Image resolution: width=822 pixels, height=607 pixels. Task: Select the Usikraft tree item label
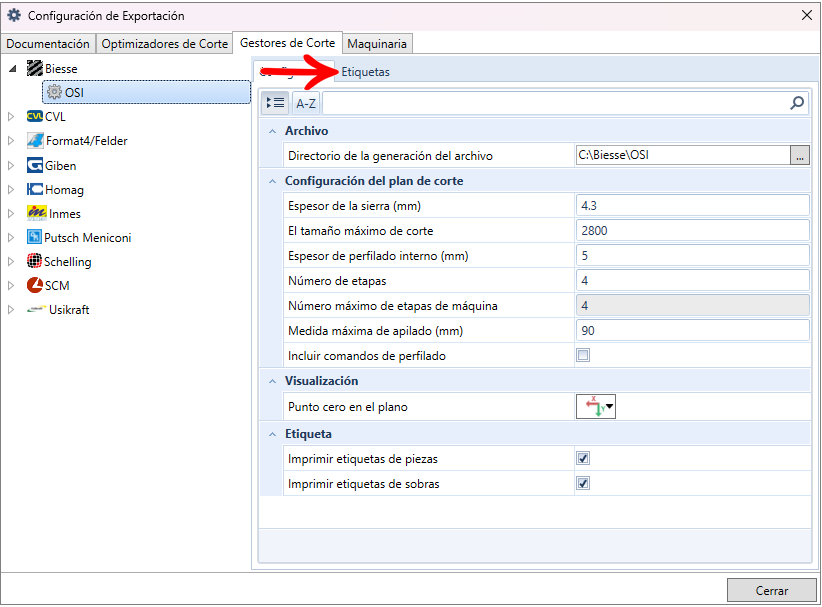pyautogui.click(x=69, y=309)
